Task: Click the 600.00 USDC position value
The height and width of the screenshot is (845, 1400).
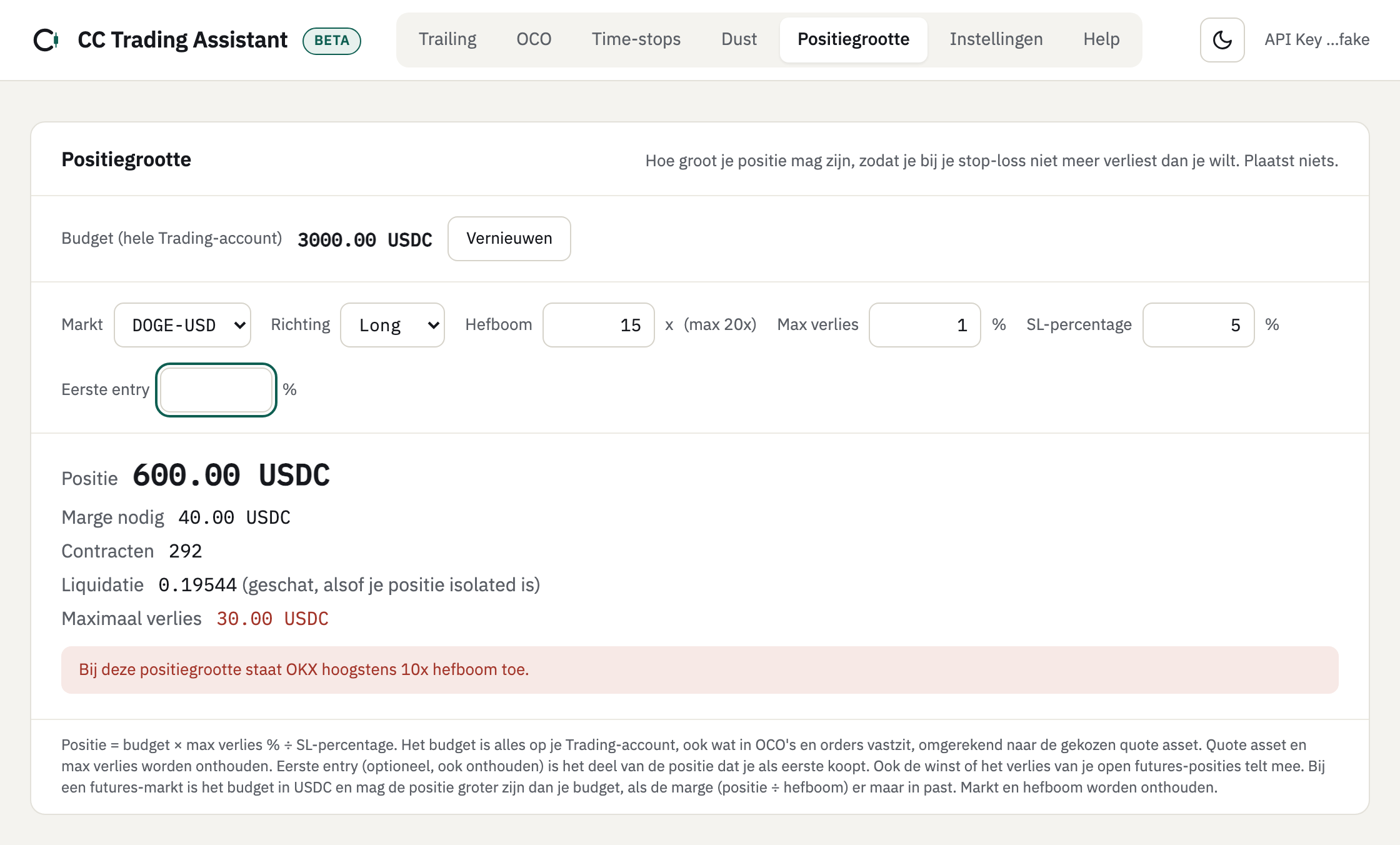Action: point(231,475)
